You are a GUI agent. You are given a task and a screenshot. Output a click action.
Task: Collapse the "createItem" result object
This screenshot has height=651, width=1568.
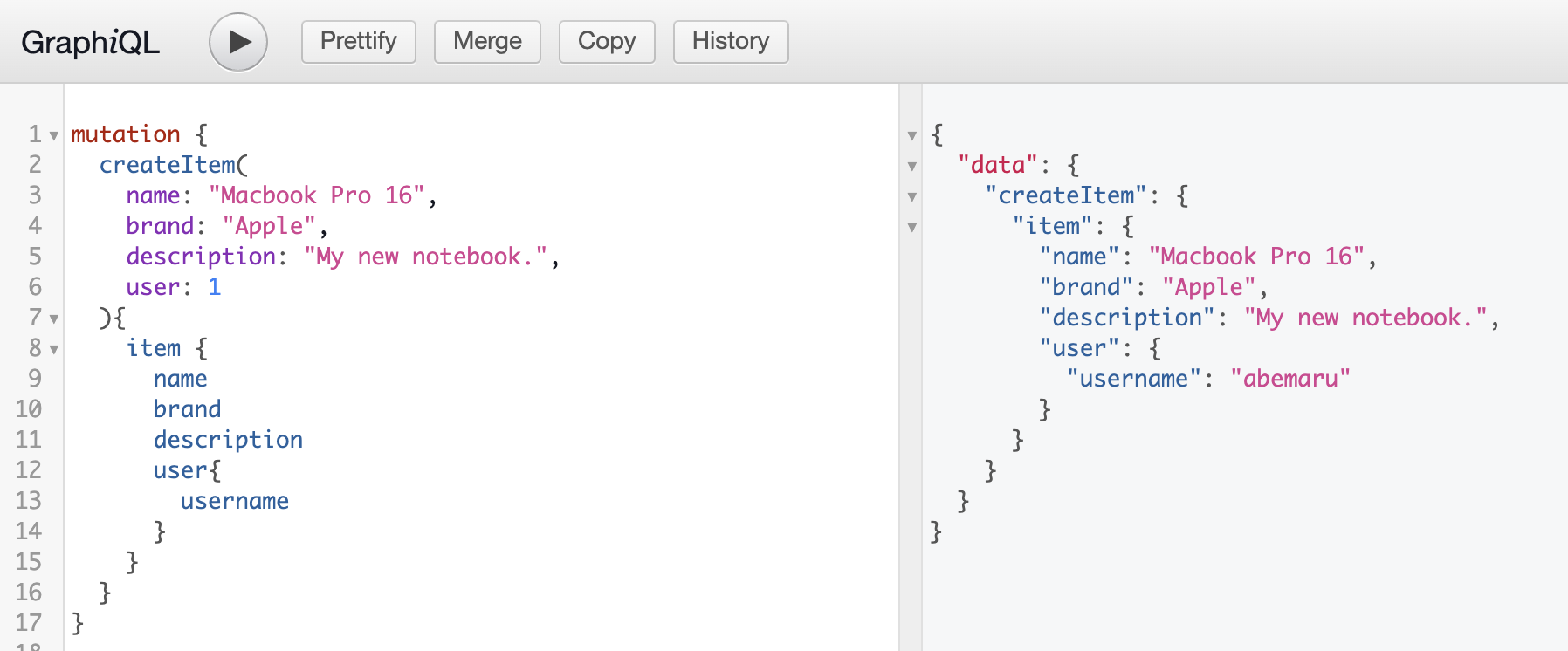[x=912, y=197]
